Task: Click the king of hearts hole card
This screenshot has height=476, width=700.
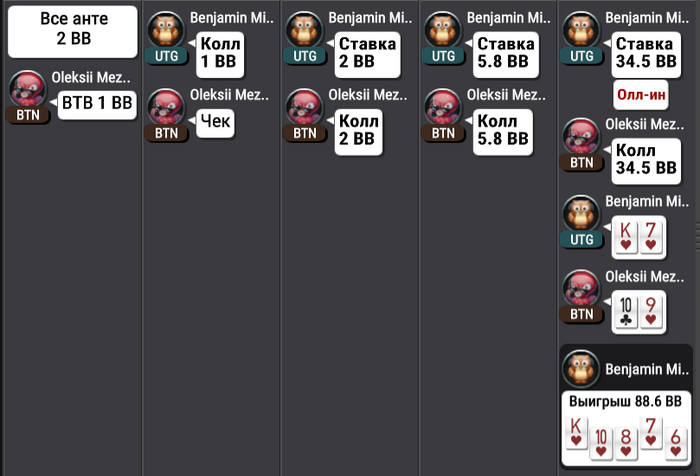Action: (x=625, y=237)
